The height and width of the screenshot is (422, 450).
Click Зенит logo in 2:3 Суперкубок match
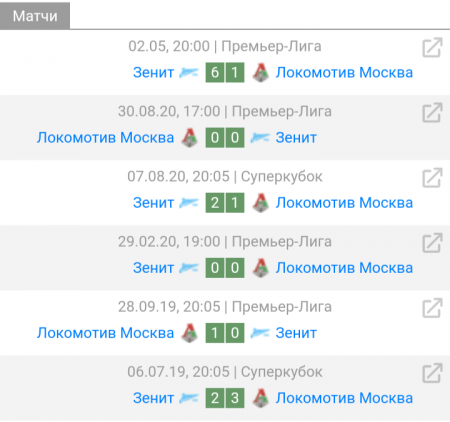click(189, 398)
